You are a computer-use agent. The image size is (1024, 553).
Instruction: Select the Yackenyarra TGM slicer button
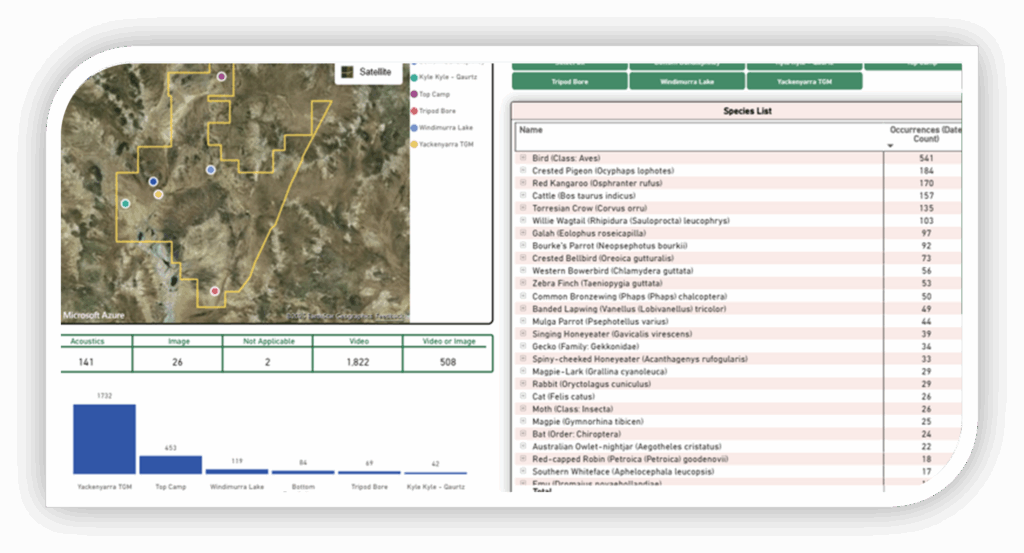[x=803, y=81]
